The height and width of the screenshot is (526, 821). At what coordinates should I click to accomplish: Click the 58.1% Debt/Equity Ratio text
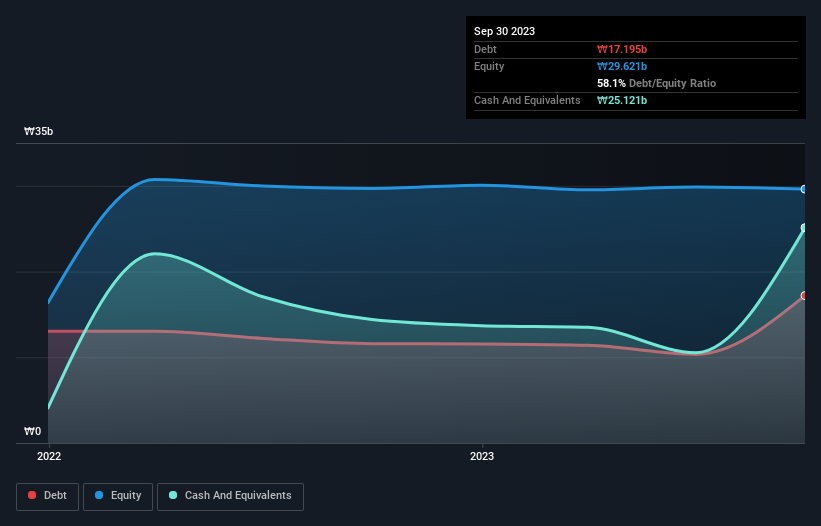point(657,83)
